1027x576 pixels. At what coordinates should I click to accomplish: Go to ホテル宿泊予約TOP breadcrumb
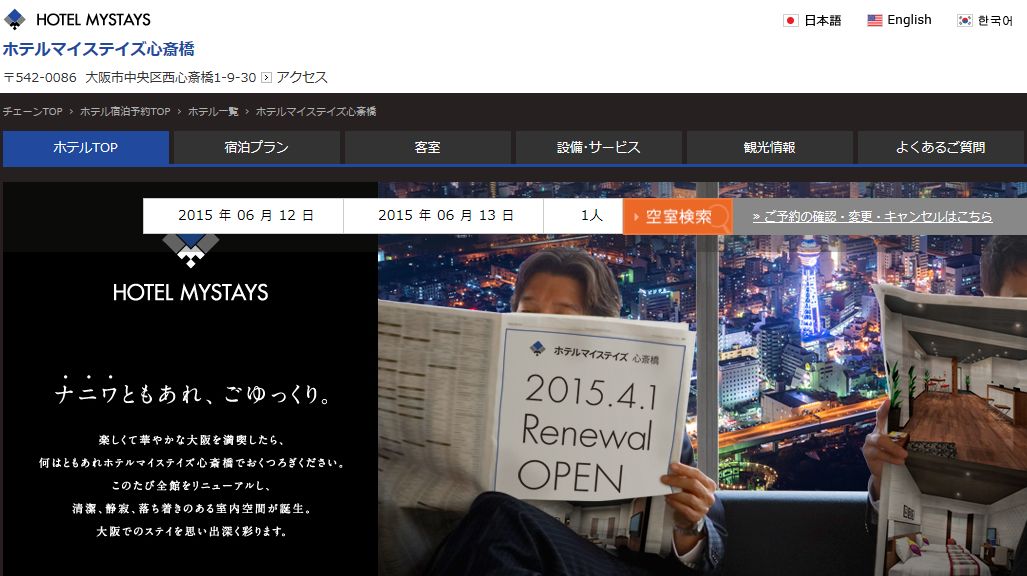[125, 111]
